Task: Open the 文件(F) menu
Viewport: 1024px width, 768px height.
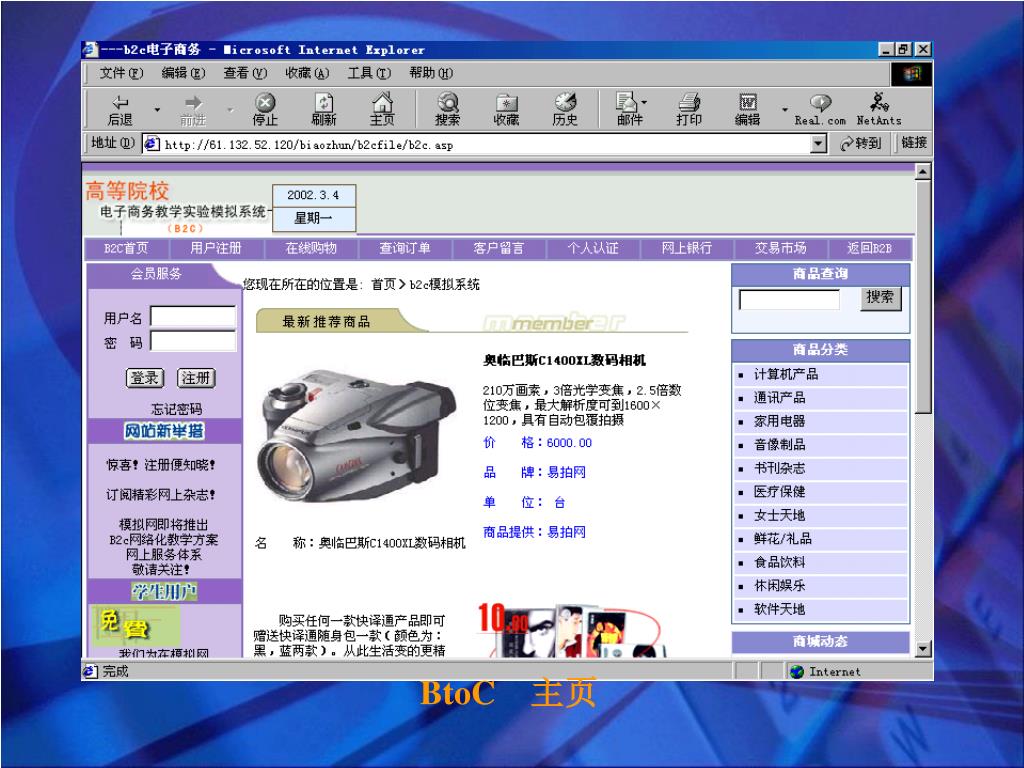Action: [x=121, y=73]
